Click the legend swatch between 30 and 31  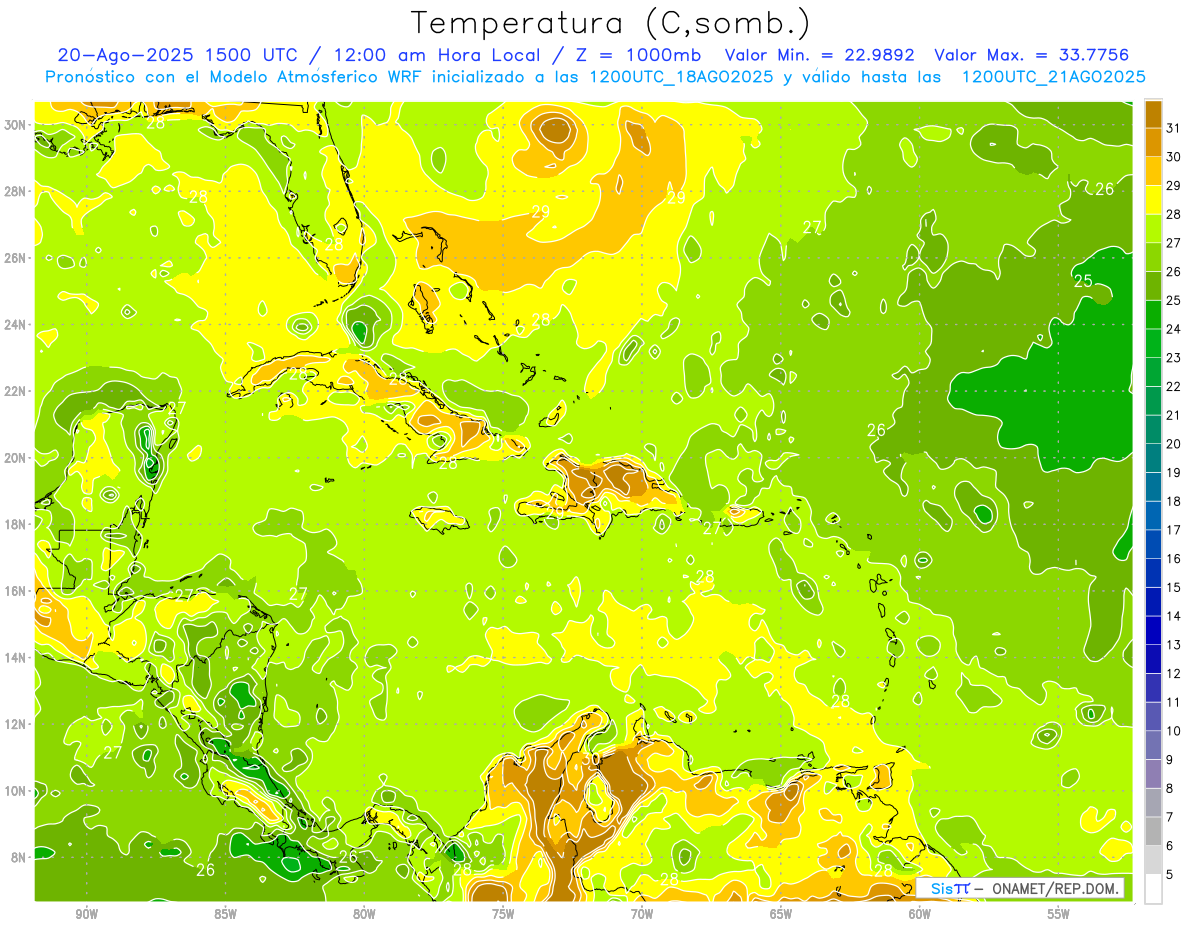pyautogui.click(x=1153, y=143)
